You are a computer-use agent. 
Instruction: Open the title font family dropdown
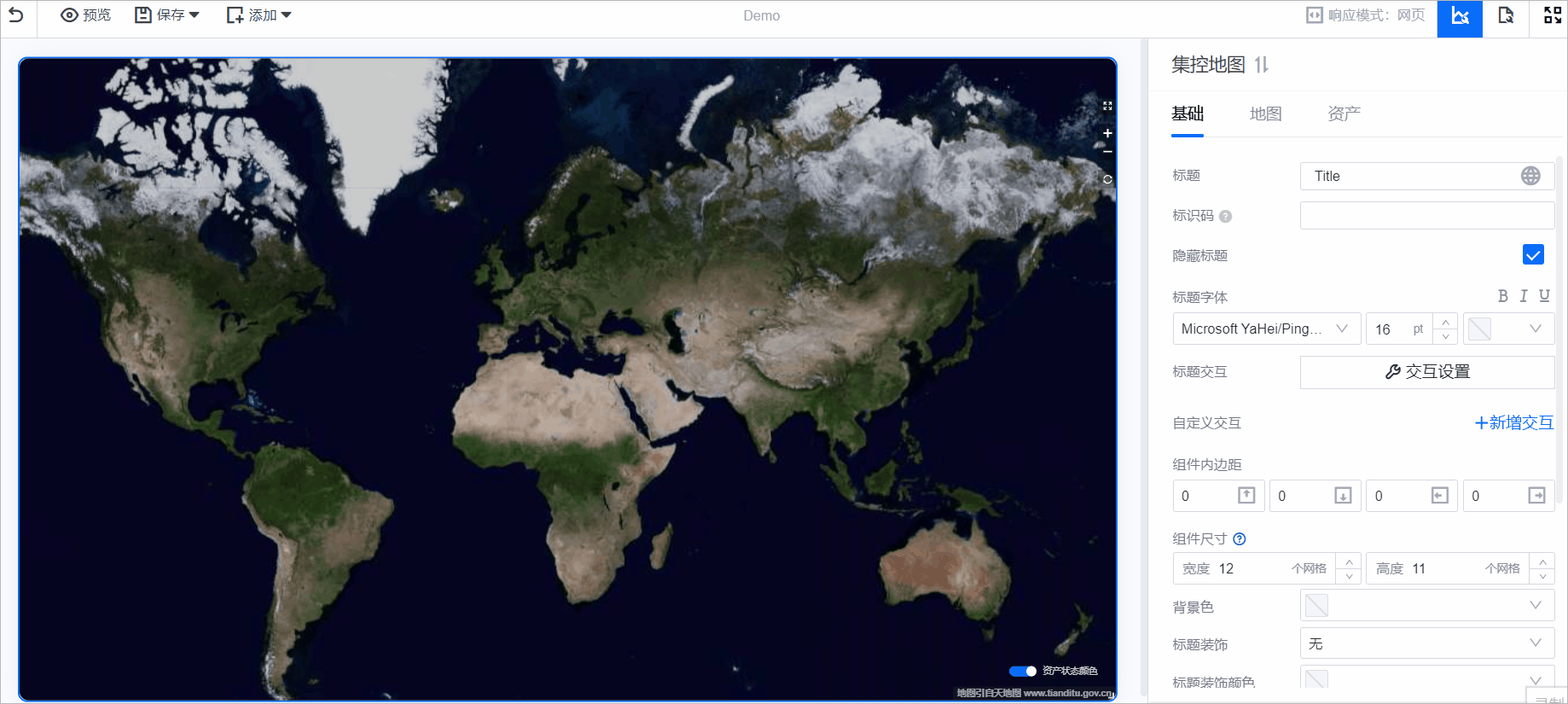tap(1266, 329)
